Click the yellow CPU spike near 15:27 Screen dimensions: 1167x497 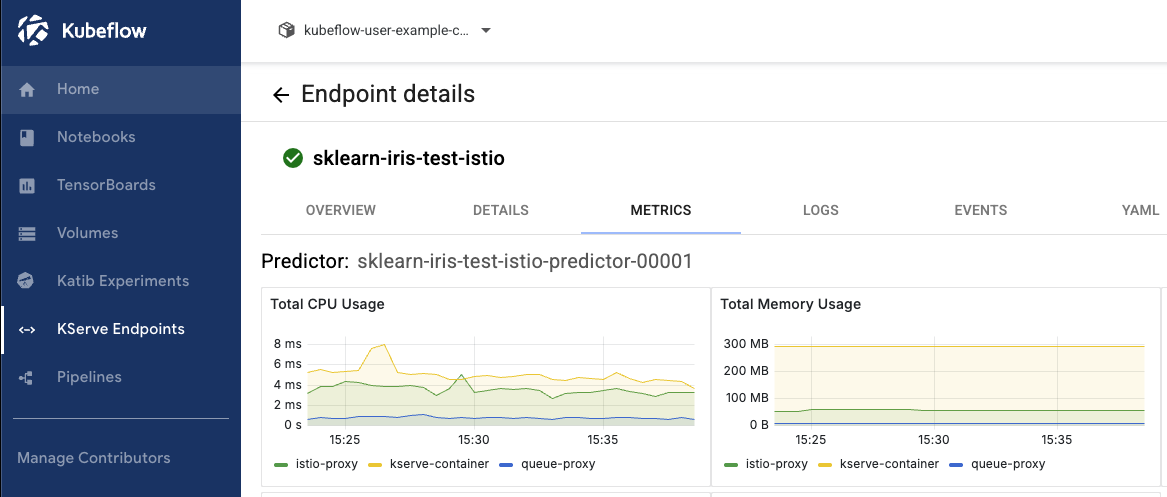pyautogui.click(x=383, y=345)
